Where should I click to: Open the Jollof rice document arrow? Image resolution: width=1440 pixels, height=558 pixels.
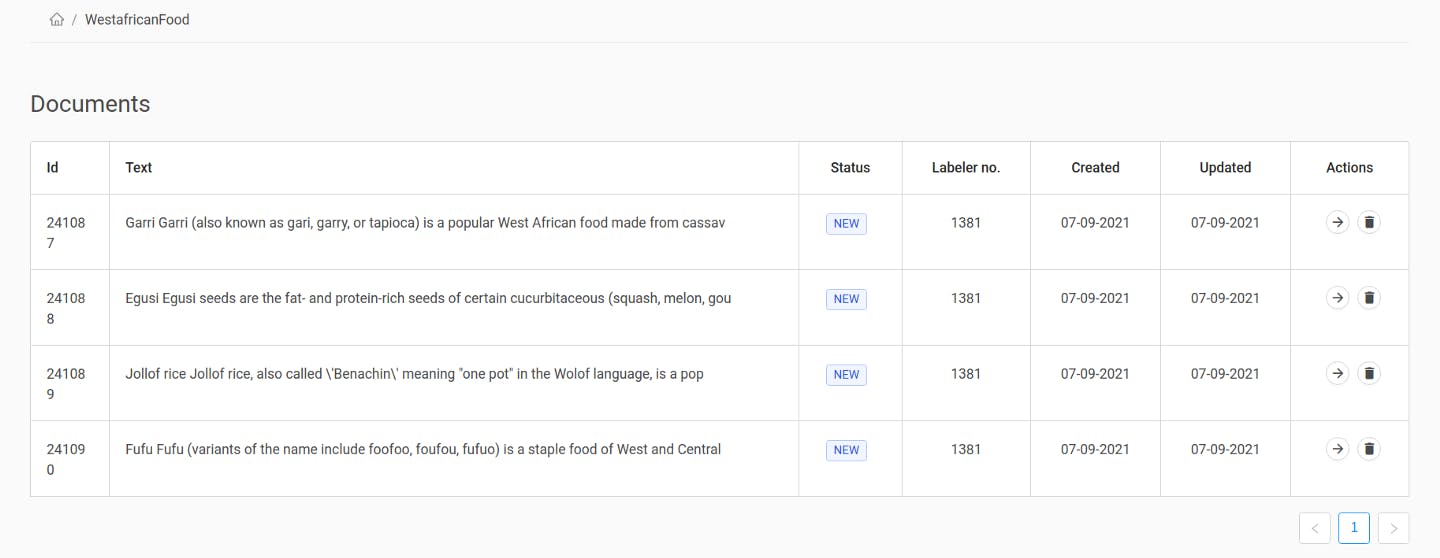(1337, 373)
